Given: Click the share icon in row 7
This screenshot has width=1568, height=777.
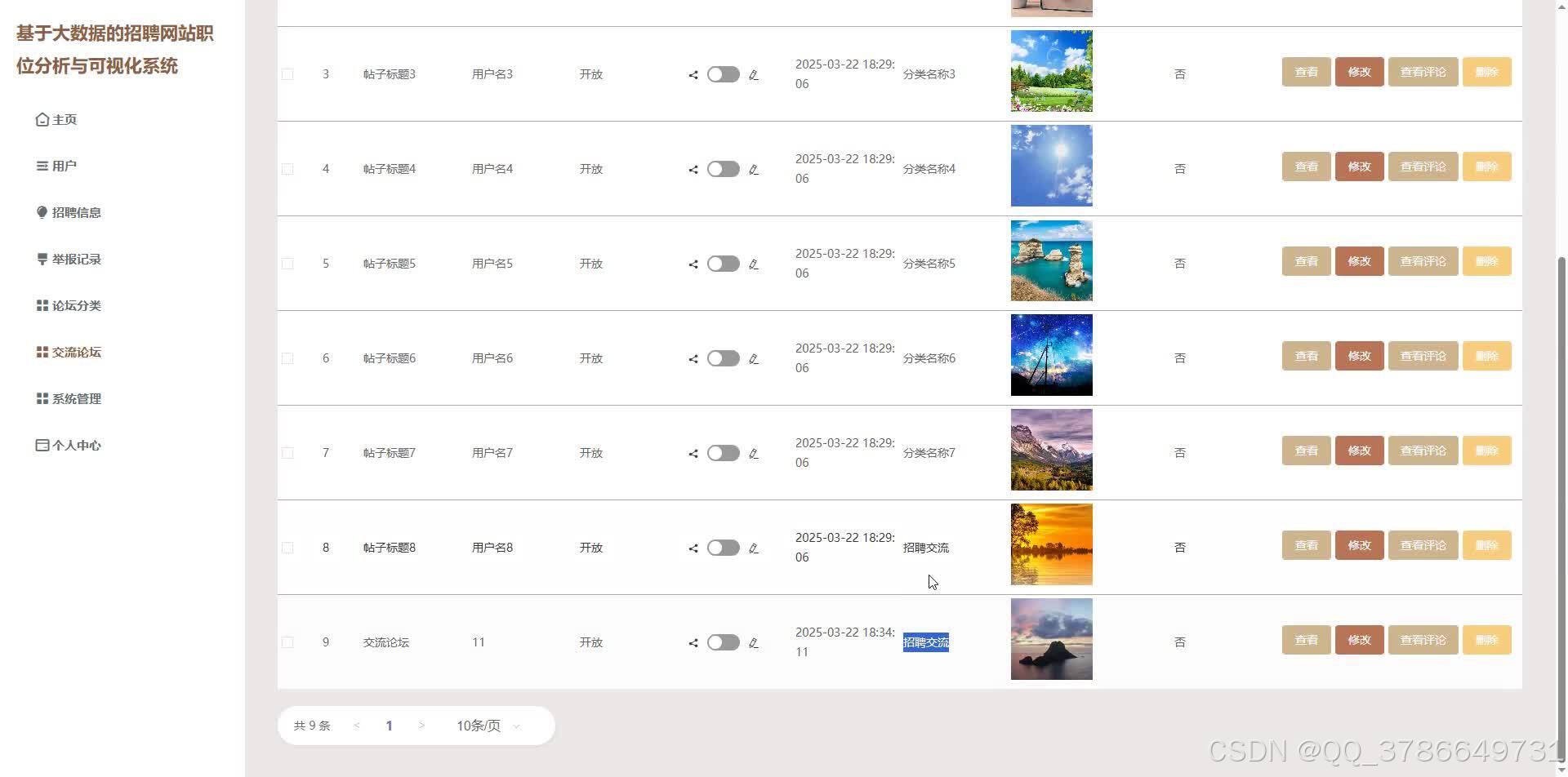Looking at the screenshot, I should coord(693,453).
